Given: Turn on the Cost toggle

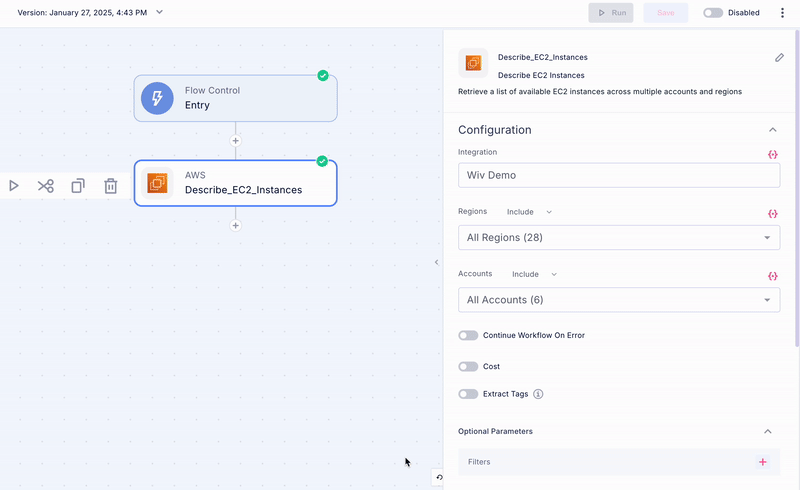Looking at the screenshot, I should [x=468, y=366].
